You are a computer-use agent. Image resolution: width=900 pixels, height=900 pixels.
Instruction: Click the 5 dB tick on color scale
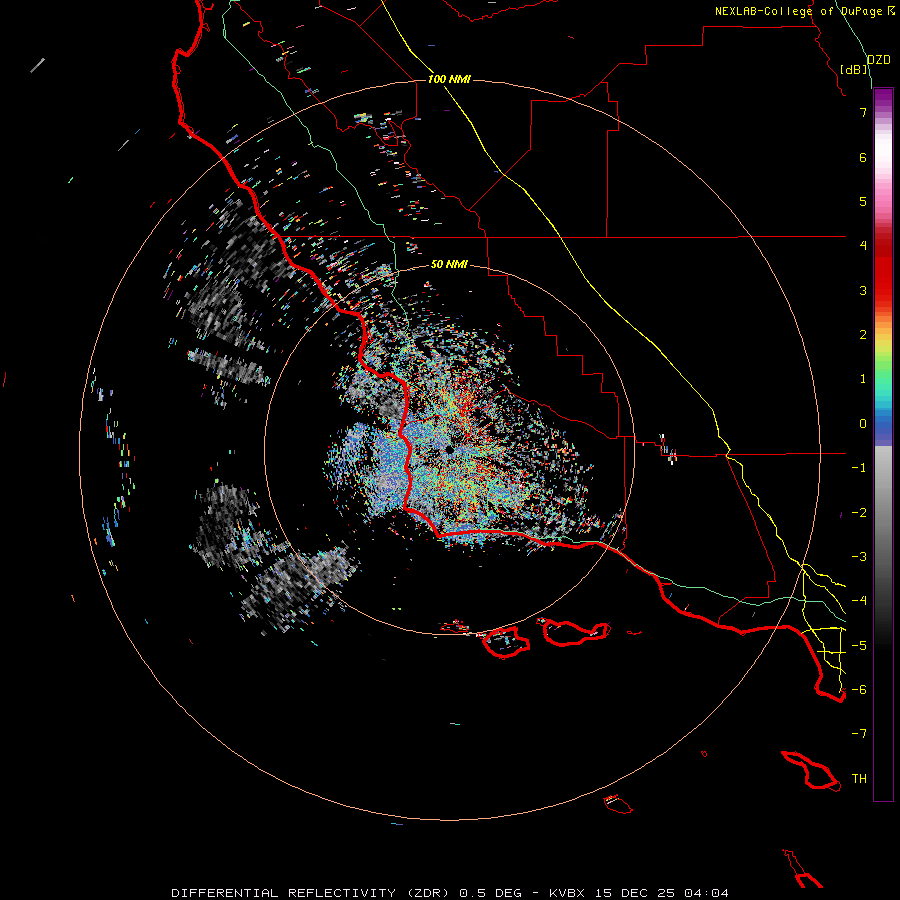(x=863, y=201)
